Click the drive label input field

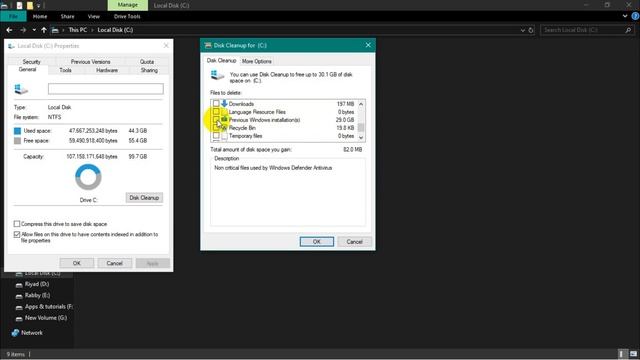[106, 89]
